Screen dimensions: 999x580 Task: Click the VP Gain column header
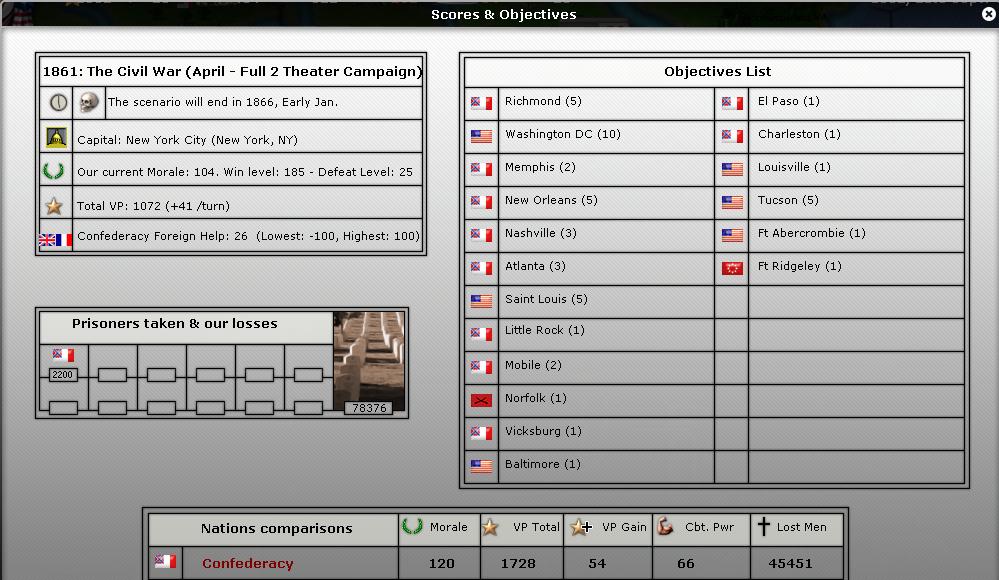tap(608, 528)
